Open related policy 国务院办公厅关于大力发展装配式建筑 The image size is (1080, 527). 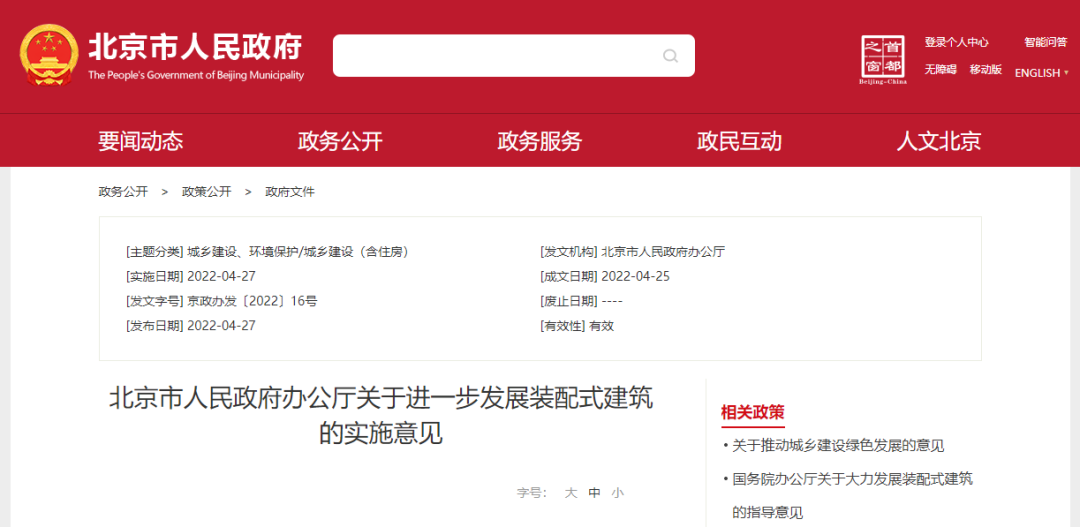coord(853,479)
